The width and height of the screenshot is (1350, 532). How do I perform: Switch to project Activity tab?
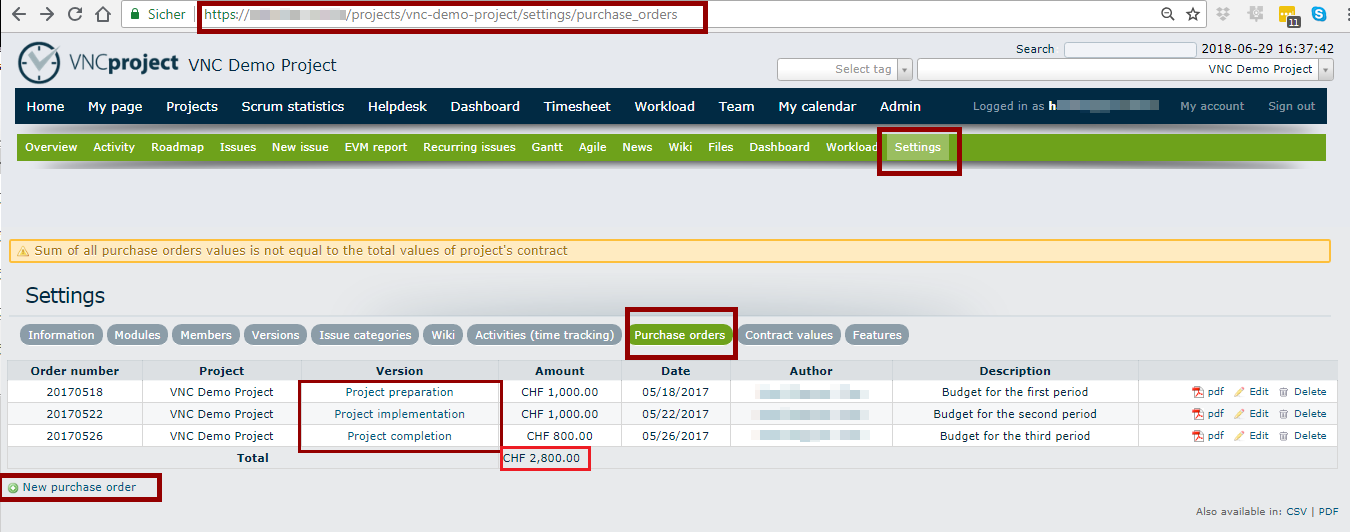pyautogui.click(x=114, y=147)
